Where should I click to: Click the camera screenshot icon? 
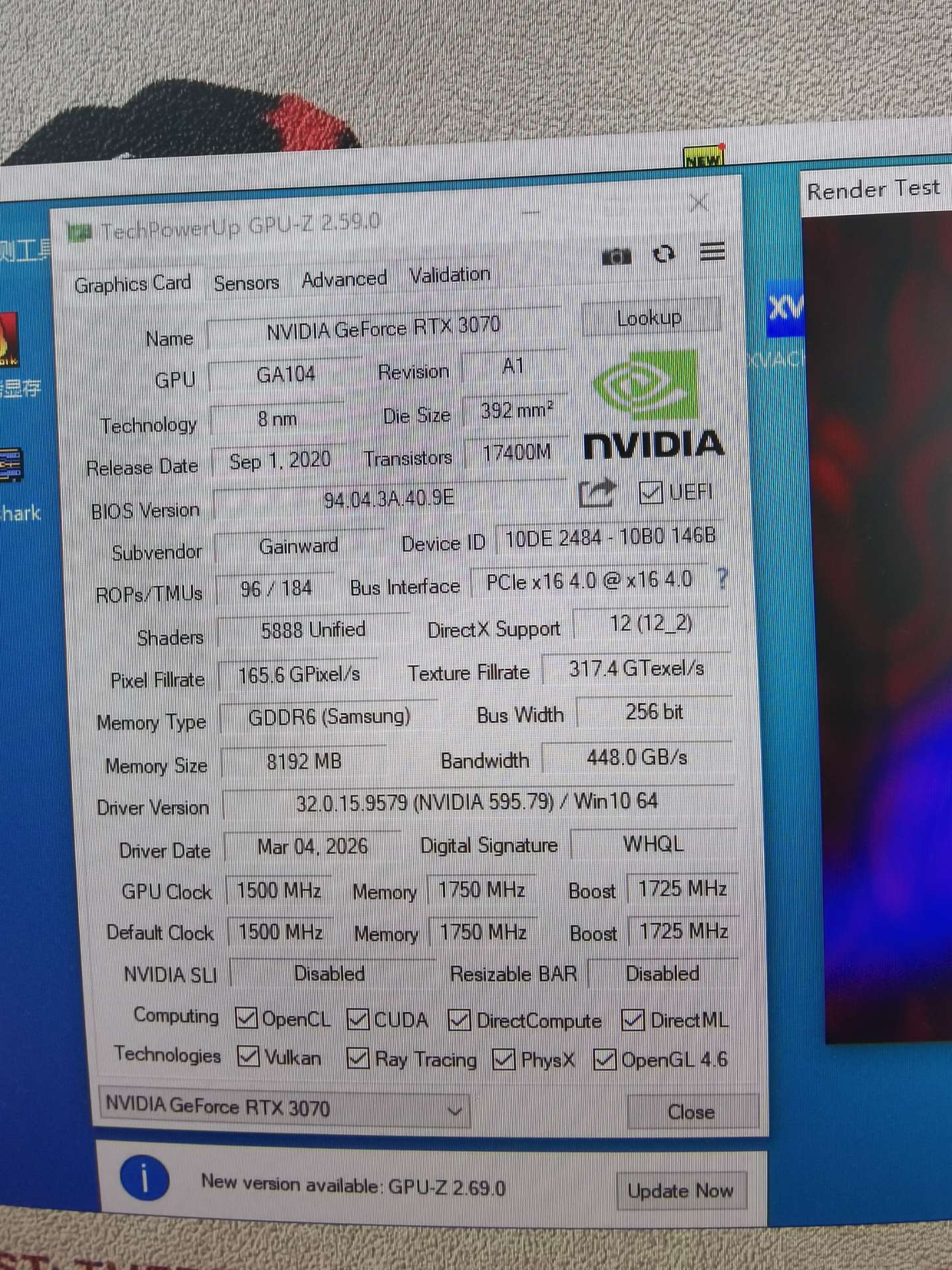[x=616, y=256]
